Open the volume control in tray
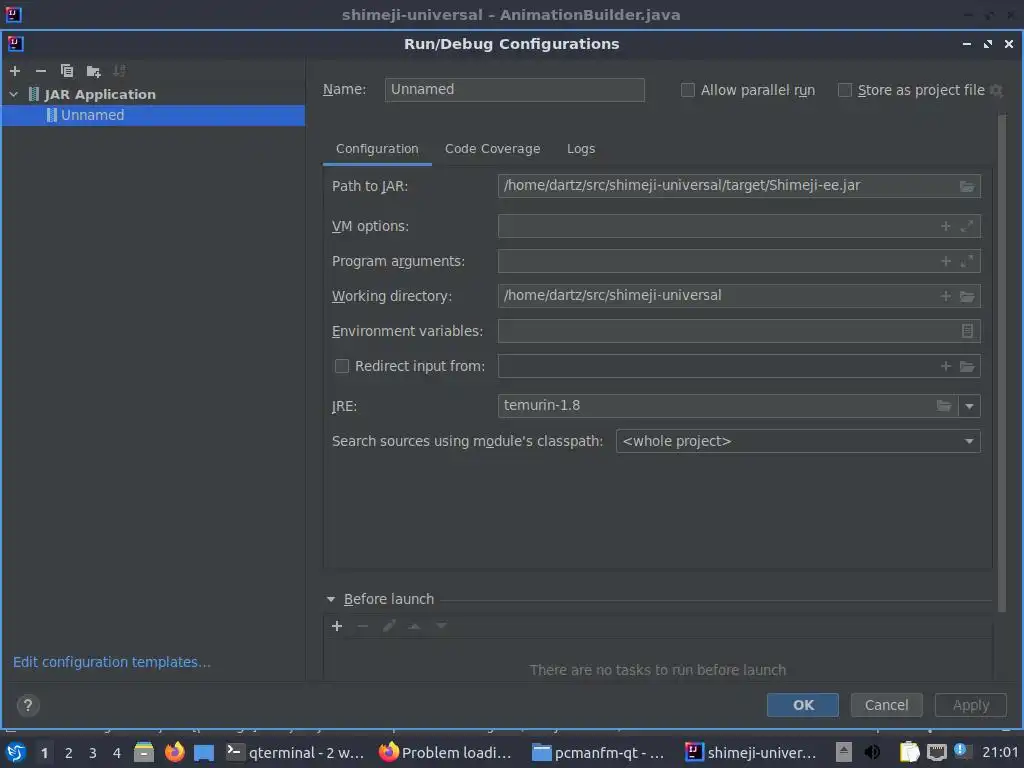 point(872,752)
